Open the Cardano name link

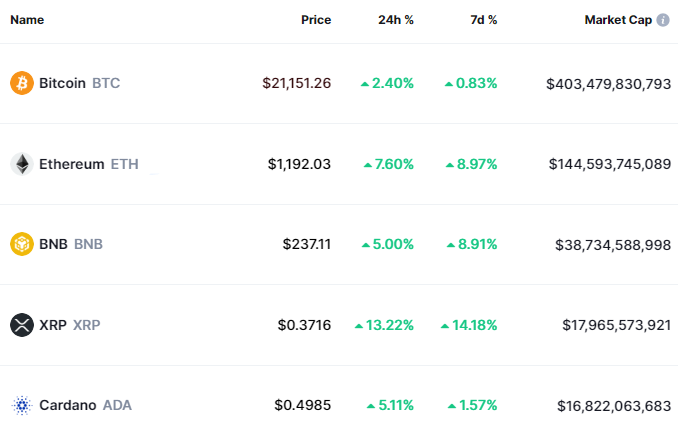tap(68, 405)
